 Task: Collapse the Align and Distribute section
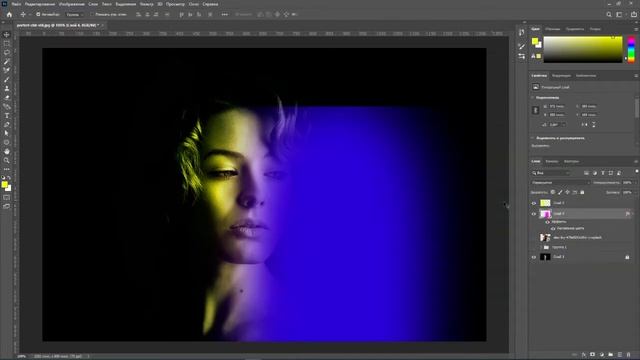click(533, 138)
